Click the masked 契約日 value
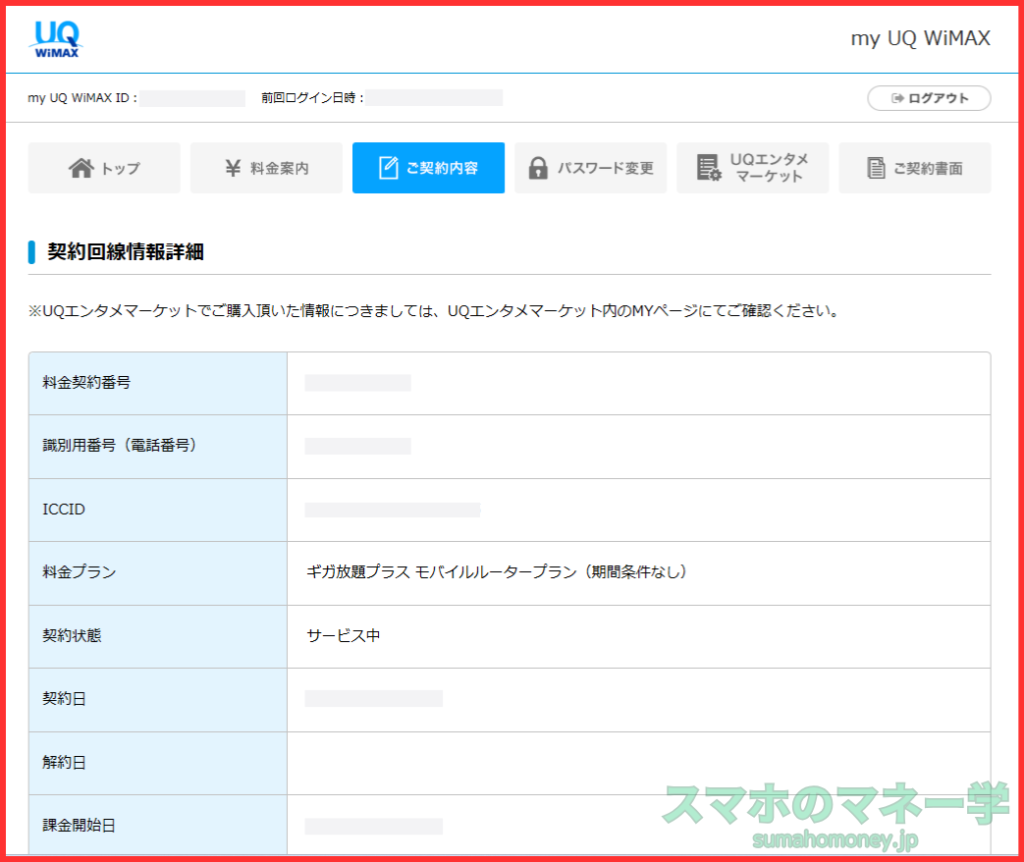Screen dimensions: 1024x862 [374, 699]
